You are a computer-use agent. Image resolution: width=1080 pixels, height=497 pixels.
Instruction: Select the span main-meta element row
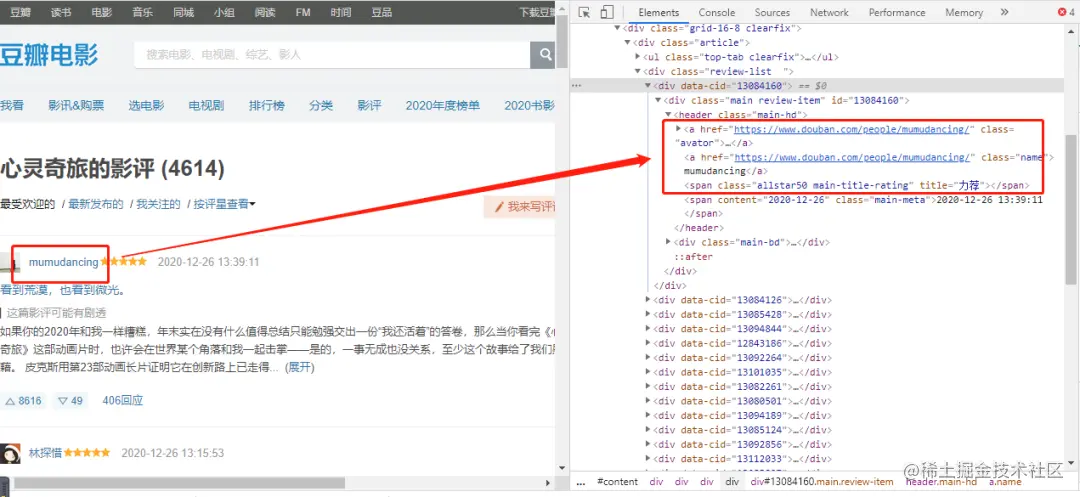tap(864, 200)
